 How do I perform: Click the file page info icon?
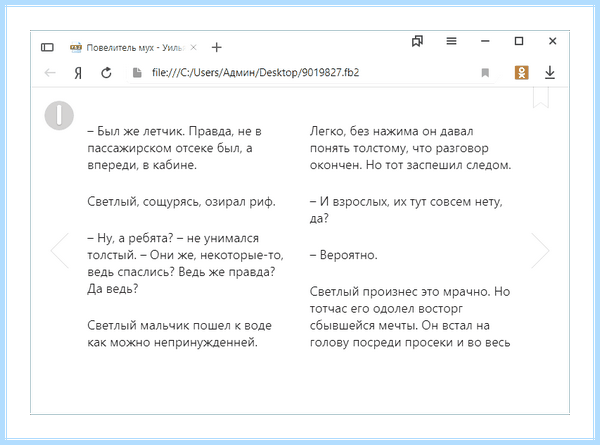click(137, 73)
